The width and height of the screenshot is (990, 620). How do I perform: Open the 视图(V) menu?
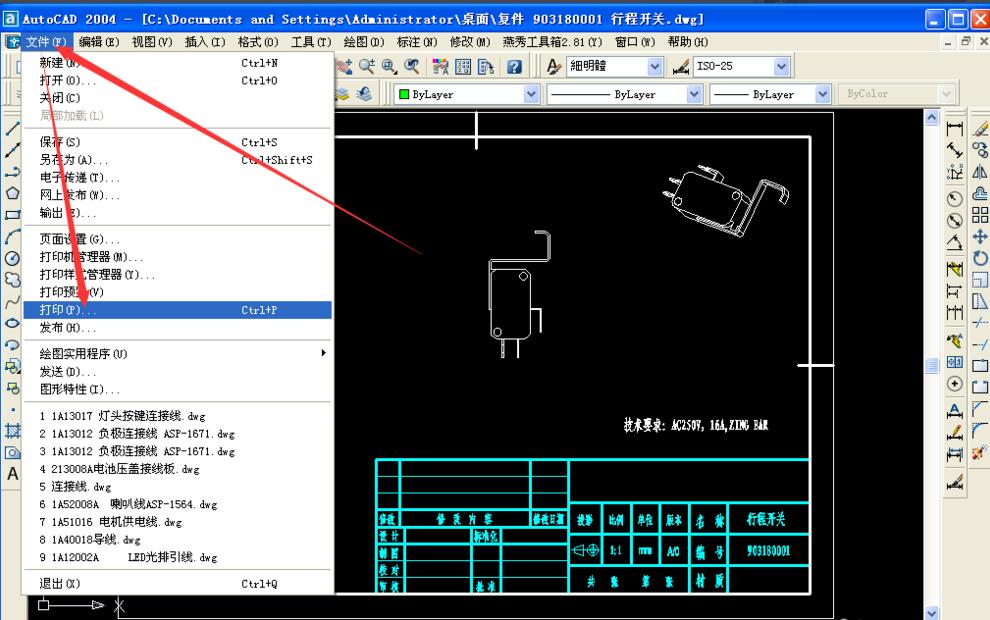[152, 42]
